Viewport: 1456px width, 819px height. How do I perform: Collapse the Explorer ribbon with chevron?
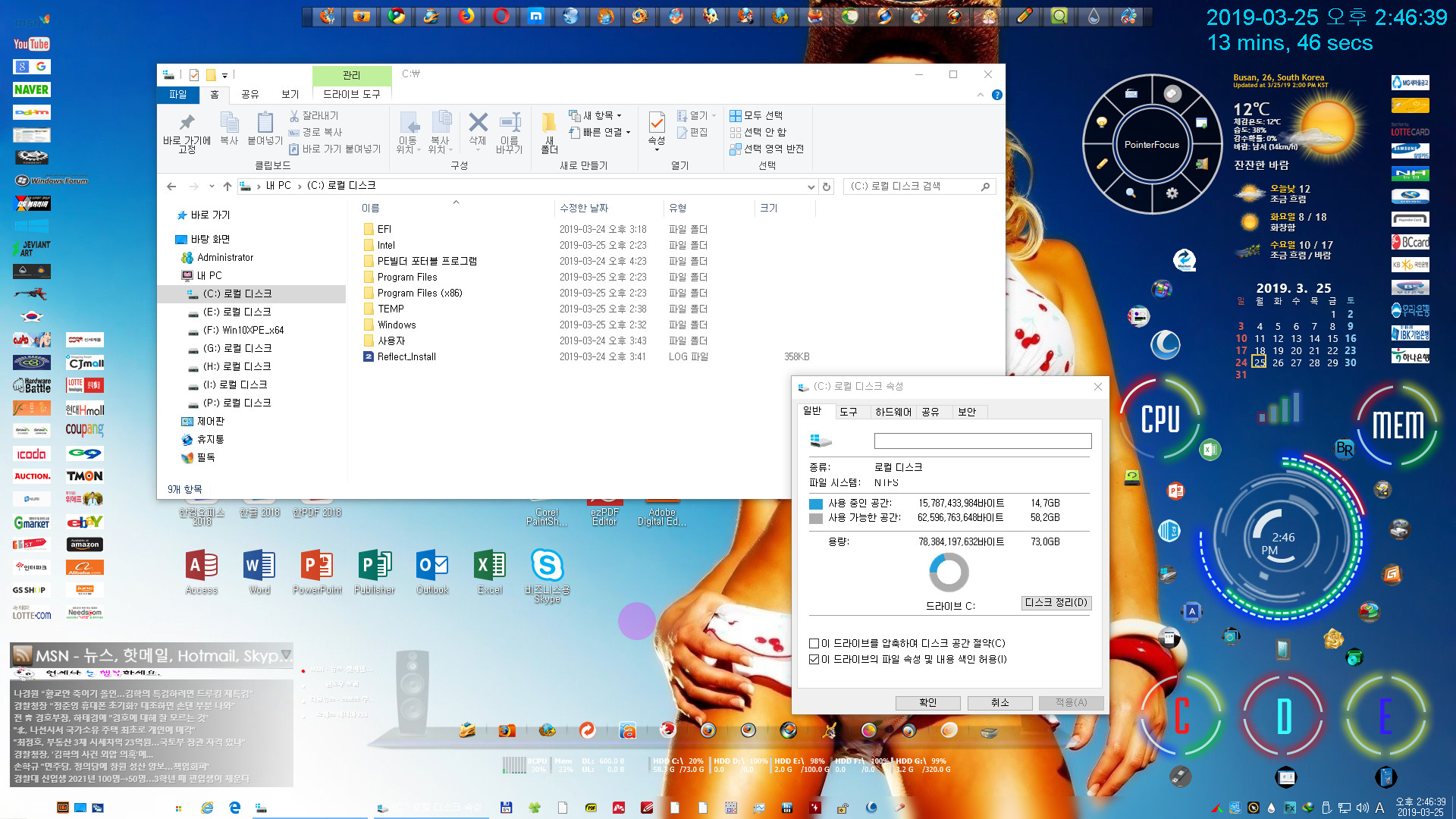click(x=980, y=95)
